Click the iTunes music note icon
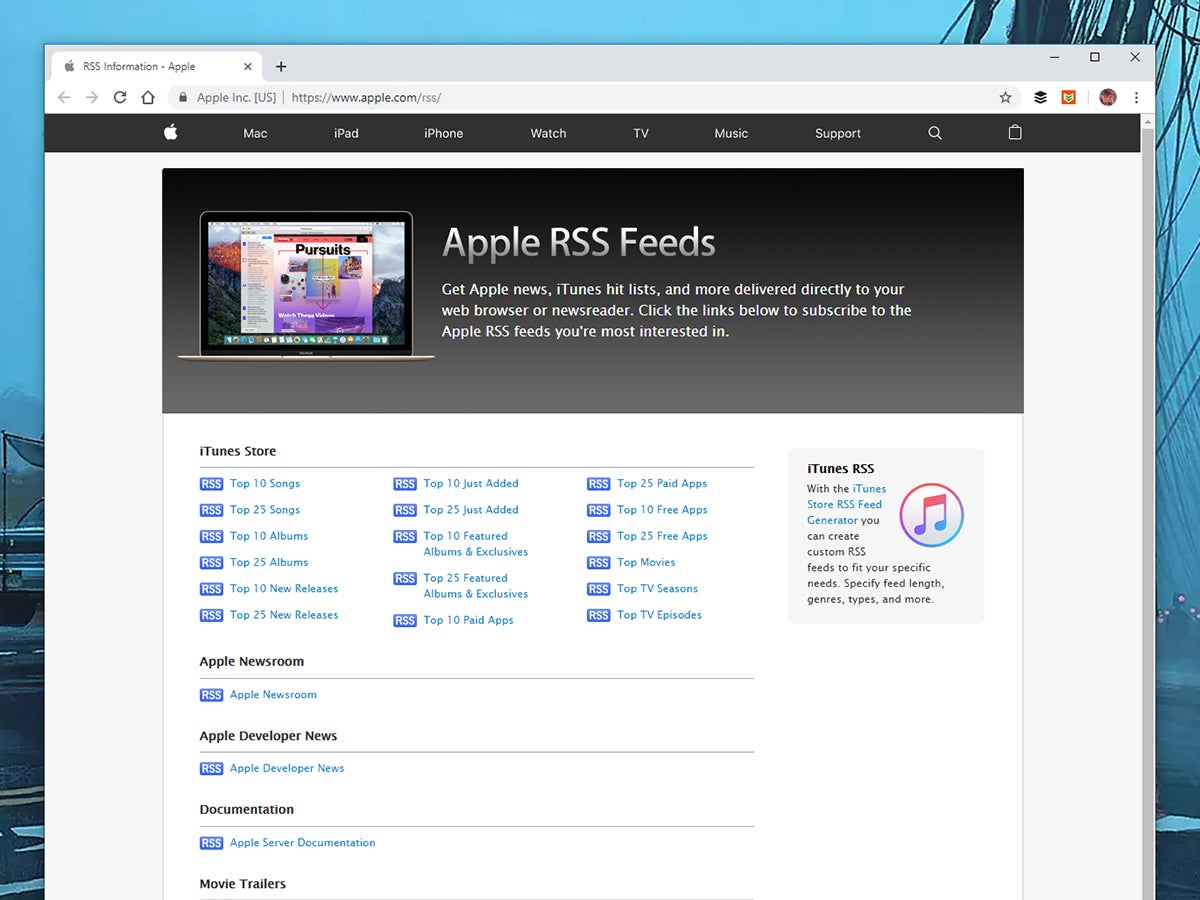Viewport: 1200px width, 900px height. tap(931, 516)
